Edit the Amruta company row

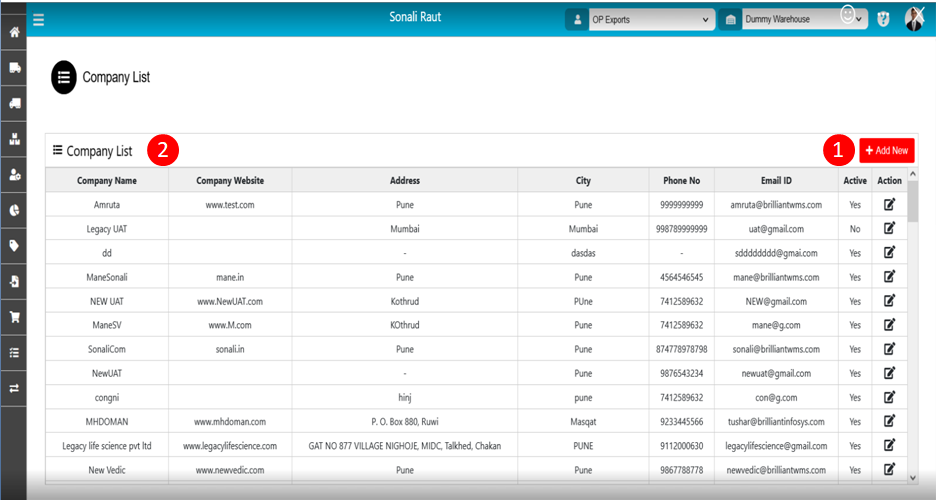pos(889,204)
